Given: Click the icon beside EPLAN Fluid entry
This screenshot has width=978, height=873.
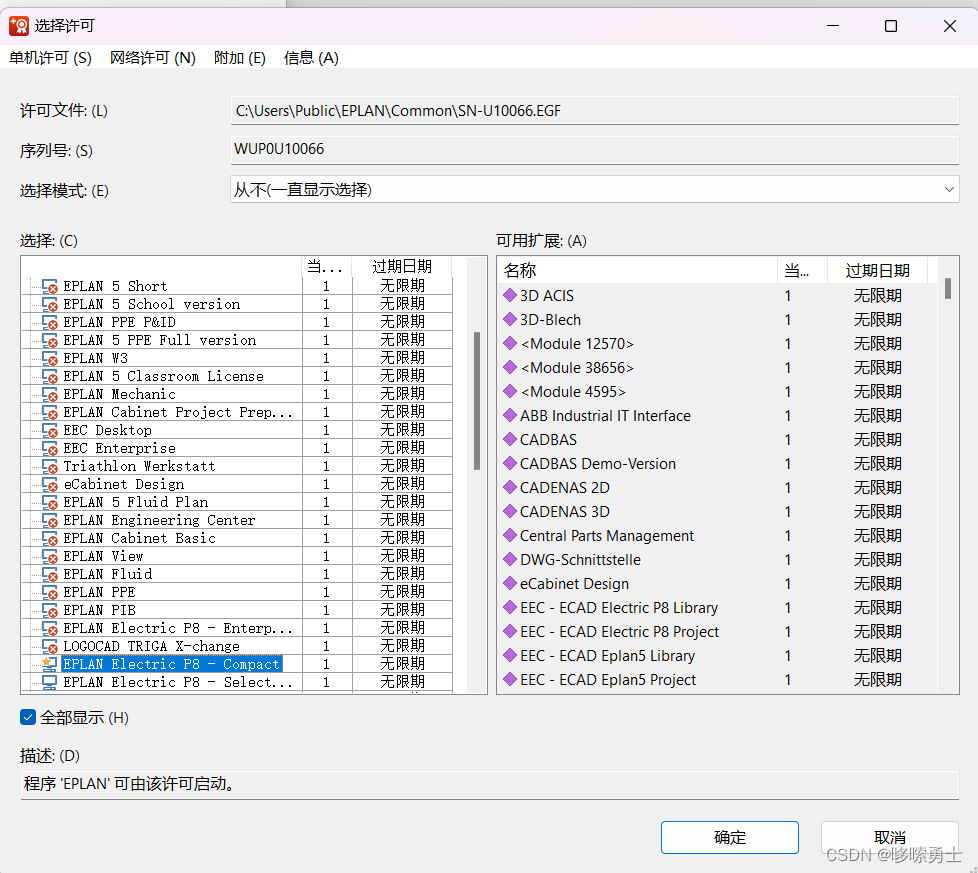Looking at the screenshot, I should click(49, 575).
